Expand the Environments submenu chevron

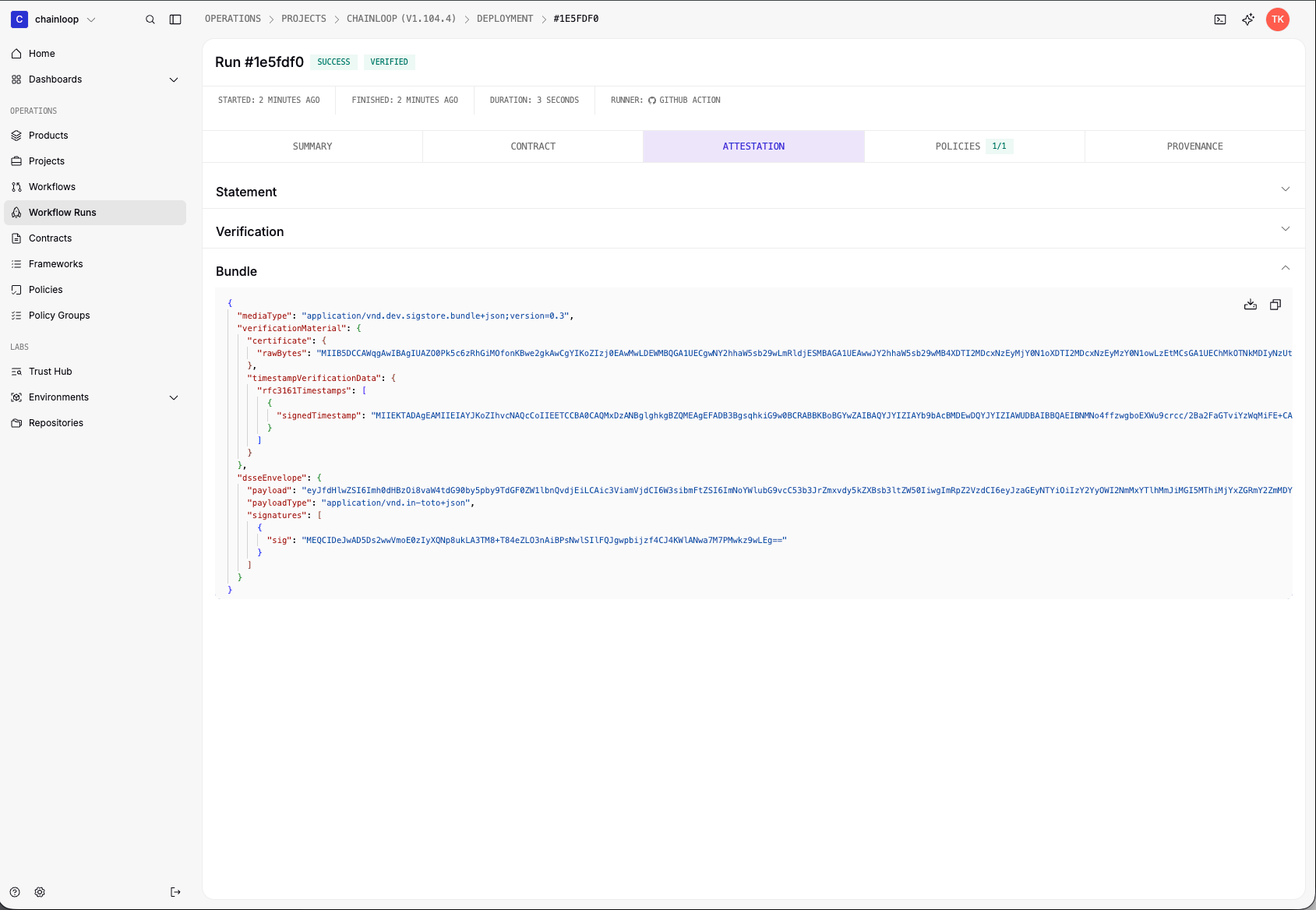click(174, 397)
